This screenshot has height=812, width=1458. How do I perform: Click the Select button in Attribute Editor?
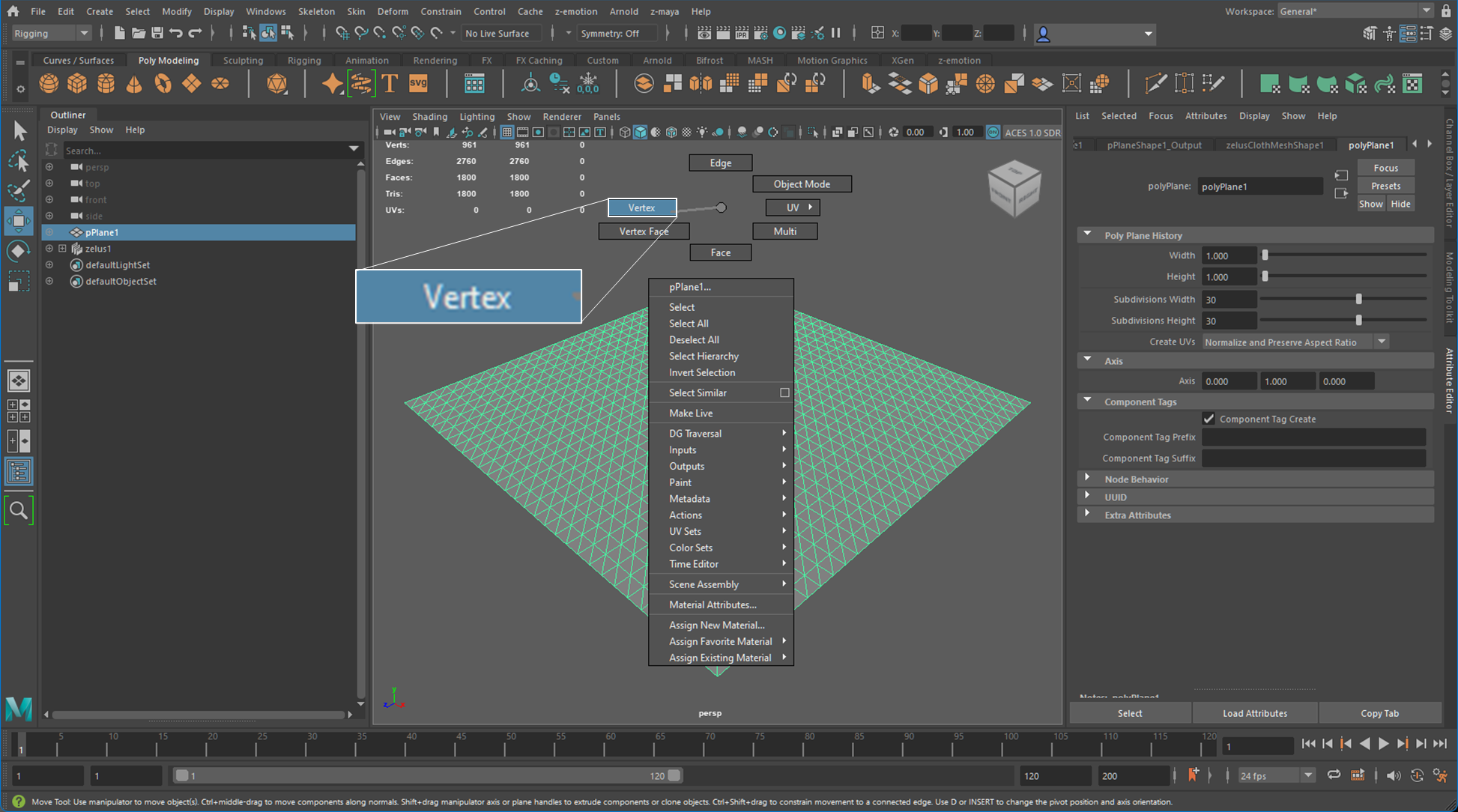click(1130, 713)
